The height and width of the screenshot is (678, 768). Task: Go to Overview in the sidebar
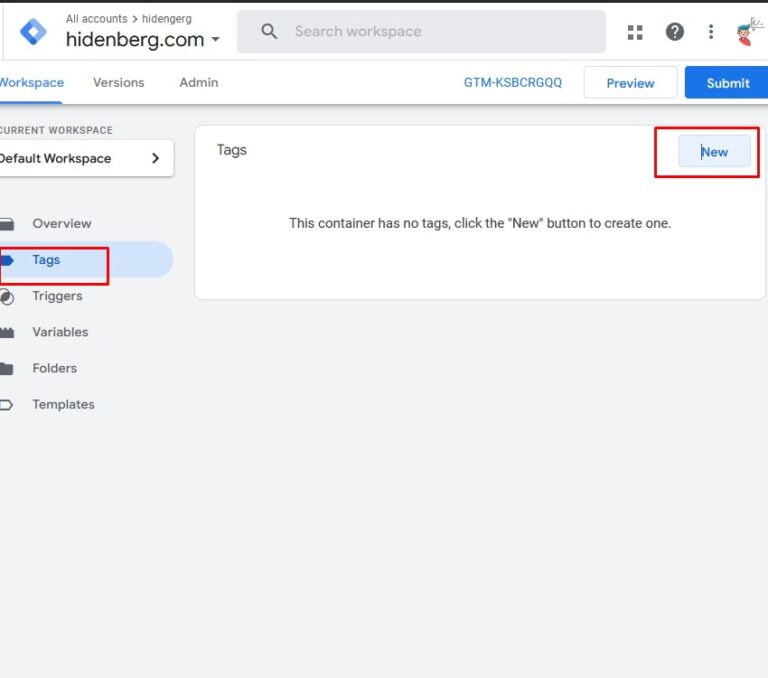point(61,224)
